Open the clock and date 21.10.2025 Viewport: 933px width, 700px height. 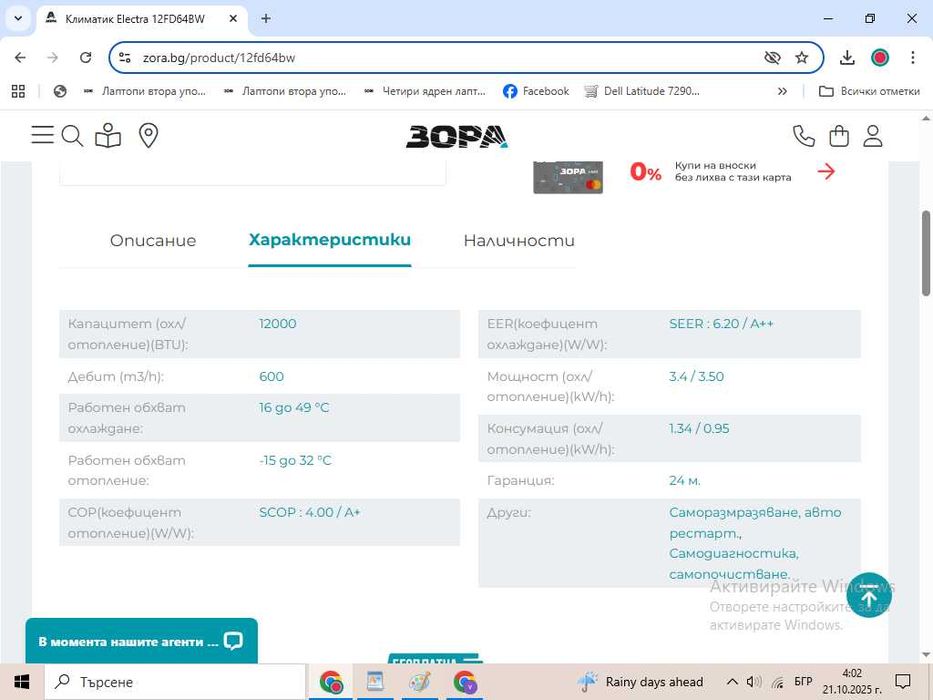point(852,682)
